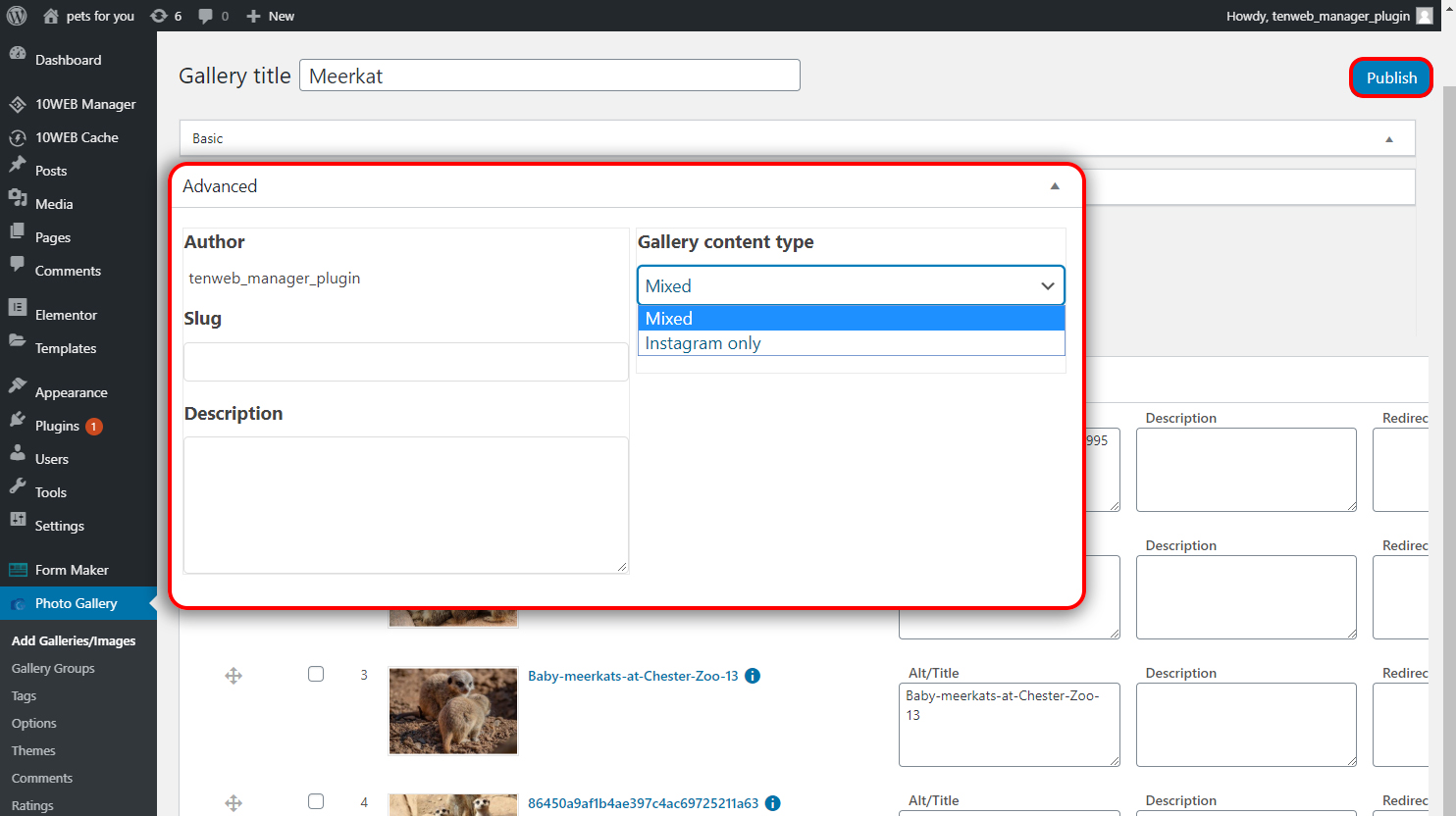Click the Photo Gallery icon in sidebar
The height and width of the screenshot is (816, 1456).
click(18, 603)
